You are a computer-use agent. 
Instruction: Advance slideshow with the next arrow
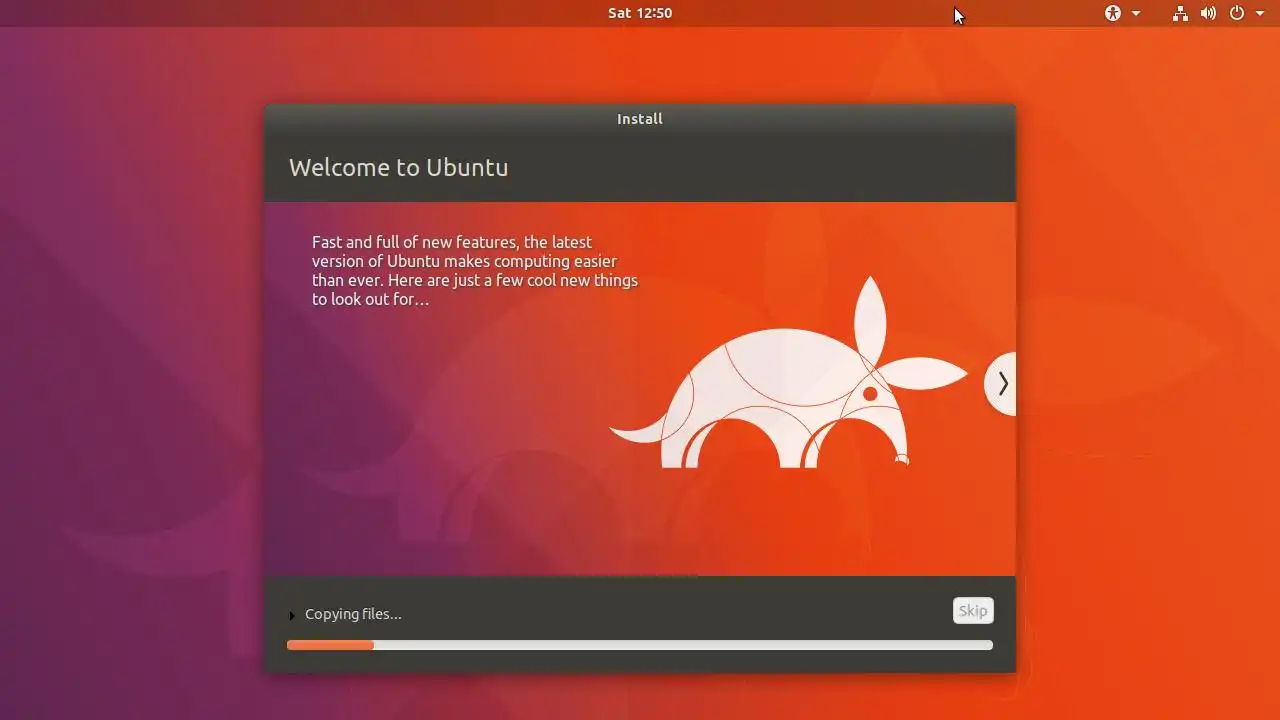pos(1001,384)
